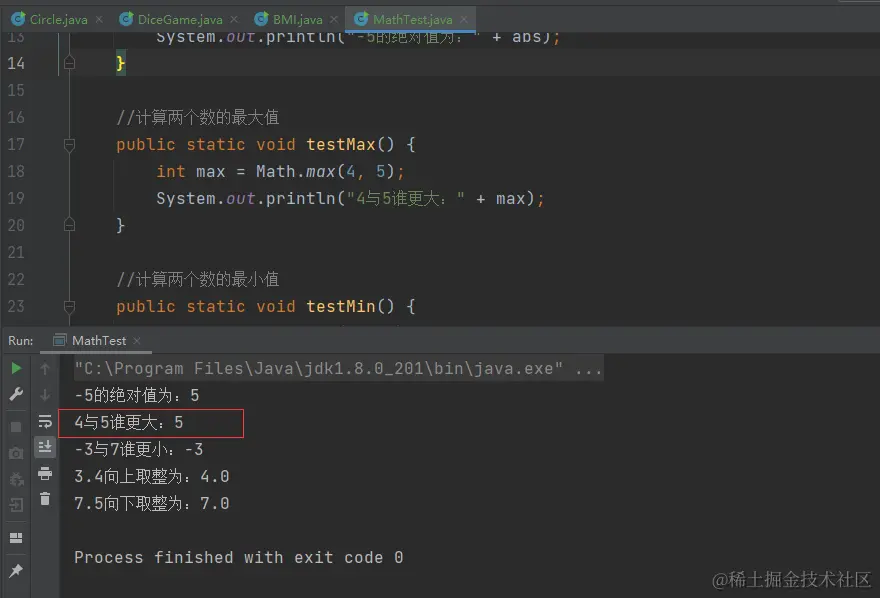This screenshot has width=880, height=598.
Task: Click the Up the Stack Trace arrow
Action: pos(45,369)
